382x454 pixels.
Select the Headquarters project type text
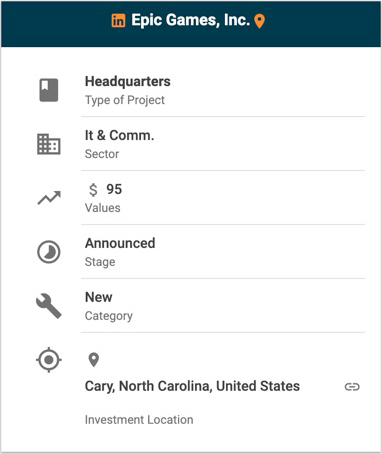pos(128,82)
